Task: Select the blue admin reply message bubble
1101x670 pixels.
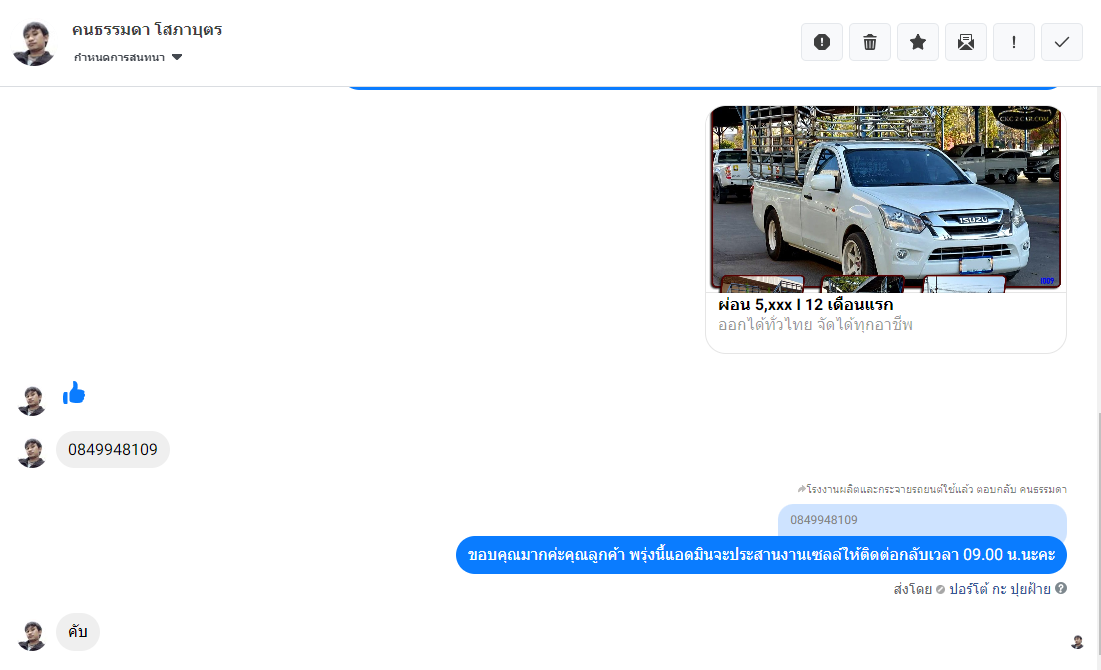Action: [761, 555]
